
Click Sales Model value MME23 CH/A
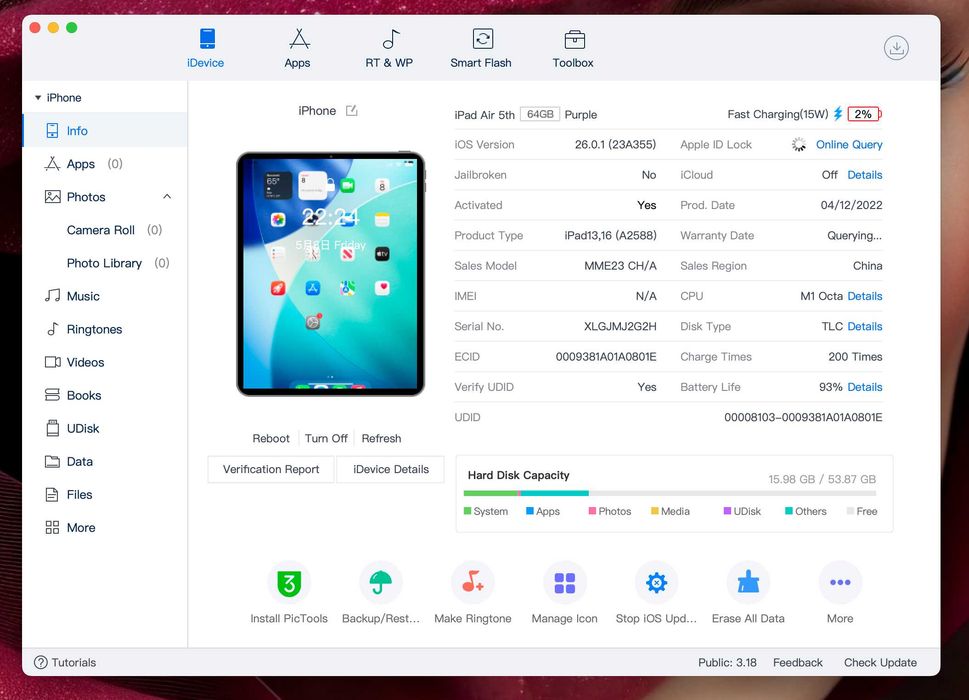pos(620,266)
